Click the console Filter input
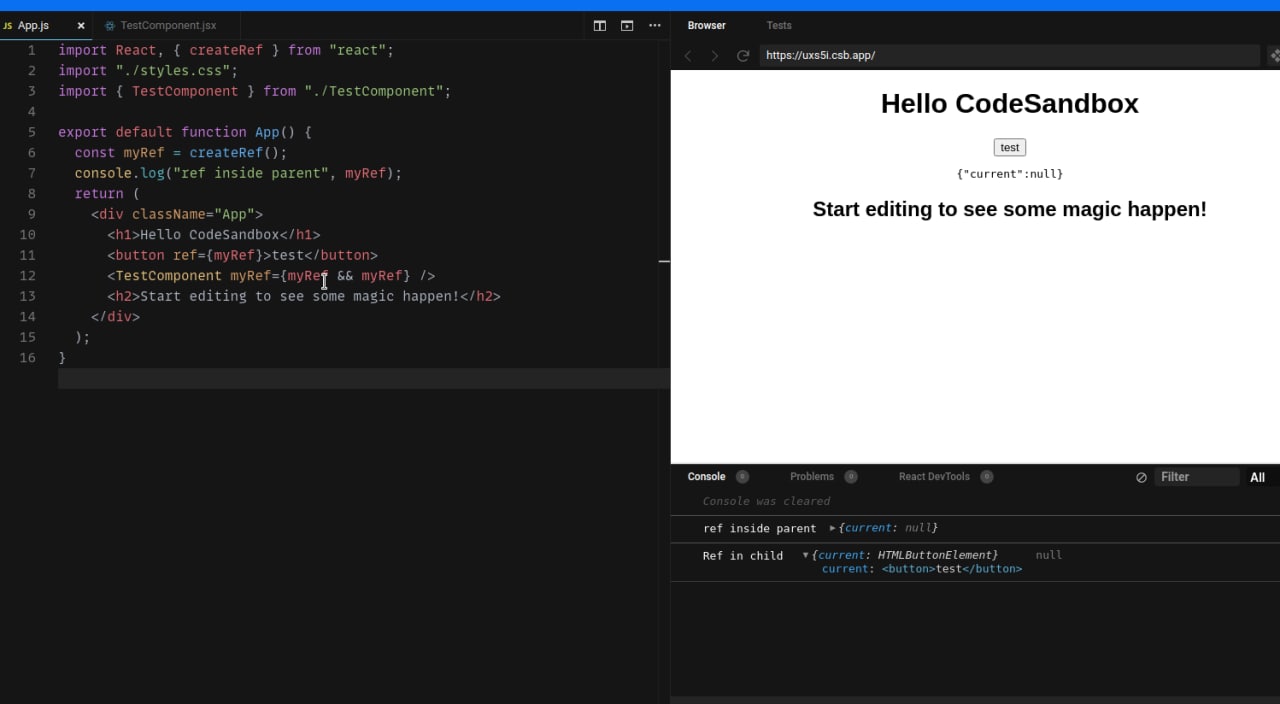Image resolution: width=1280 pixels, height=704 pixels. click(x=1196, y=477)
